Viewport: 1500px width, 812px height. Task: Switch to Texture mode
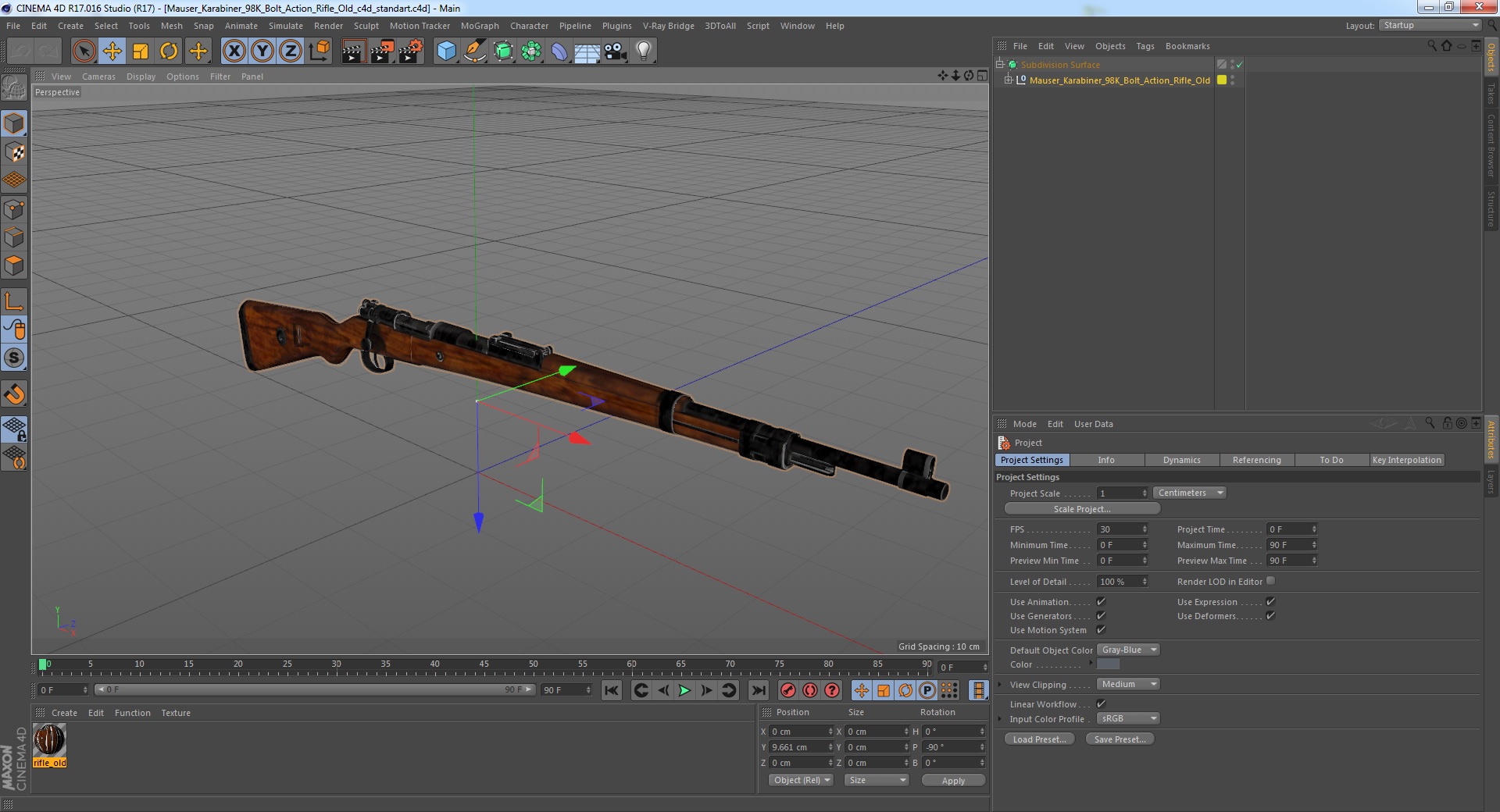pos(14,152)
